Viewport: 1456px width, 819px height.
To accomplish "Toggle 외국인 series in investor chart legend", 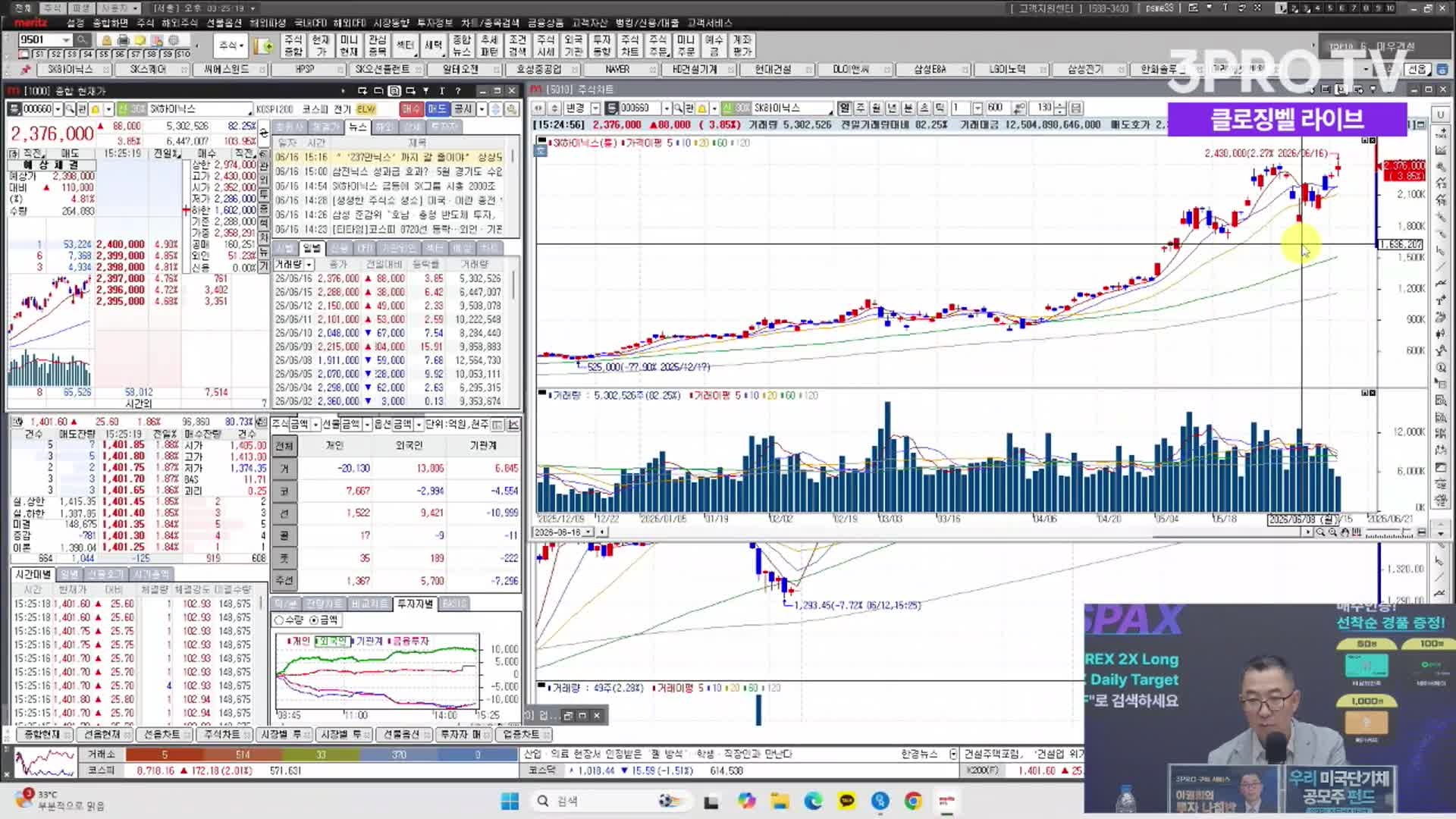I will pos(331,641).
